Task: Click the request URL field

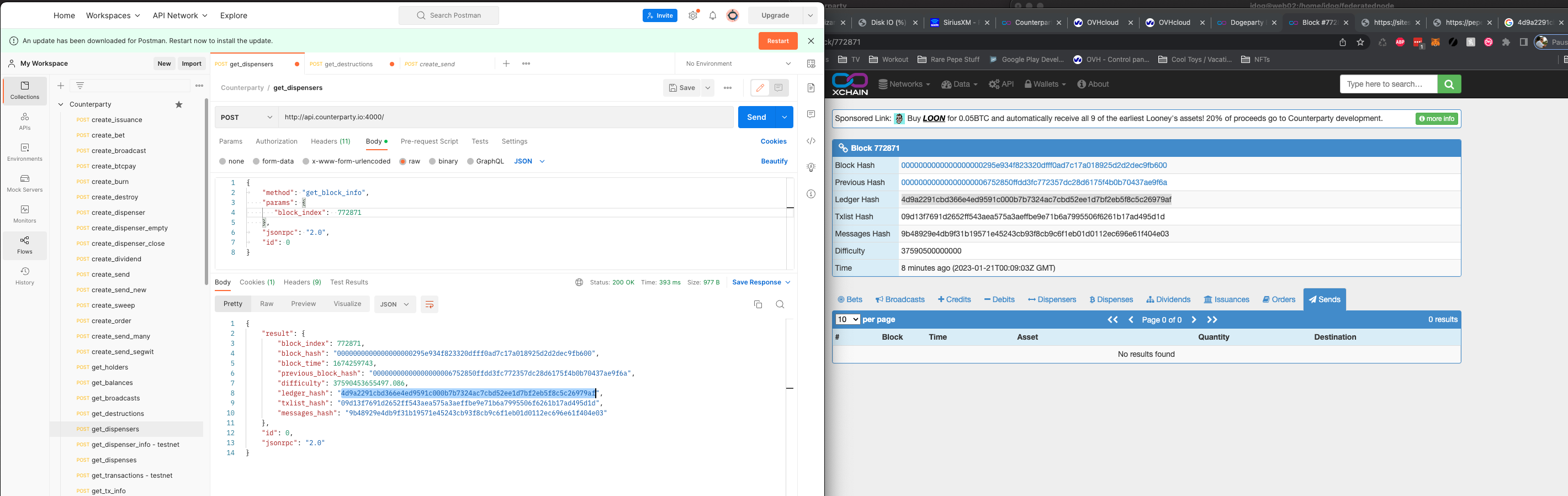Action: click(x=506, y=118)
